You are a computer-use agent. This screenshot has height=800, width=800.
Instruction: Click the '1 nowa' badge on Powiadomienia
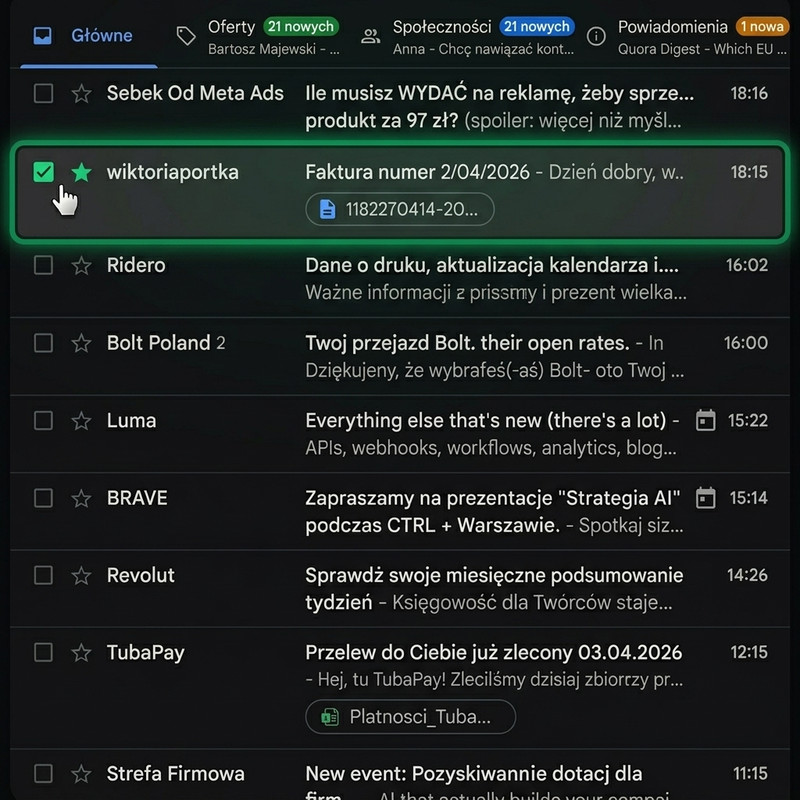click(x=763, y=27)
